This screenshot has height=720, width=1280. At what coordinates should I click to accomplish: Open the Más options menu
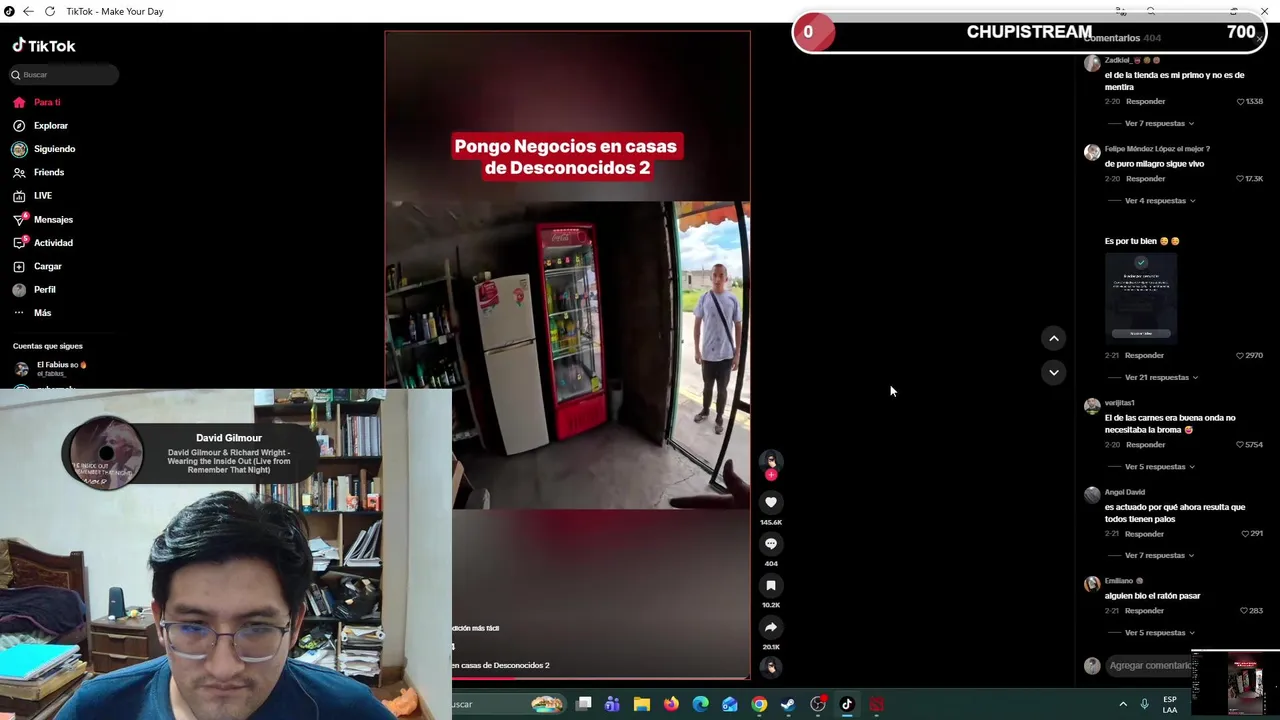[x=32, y=313]
